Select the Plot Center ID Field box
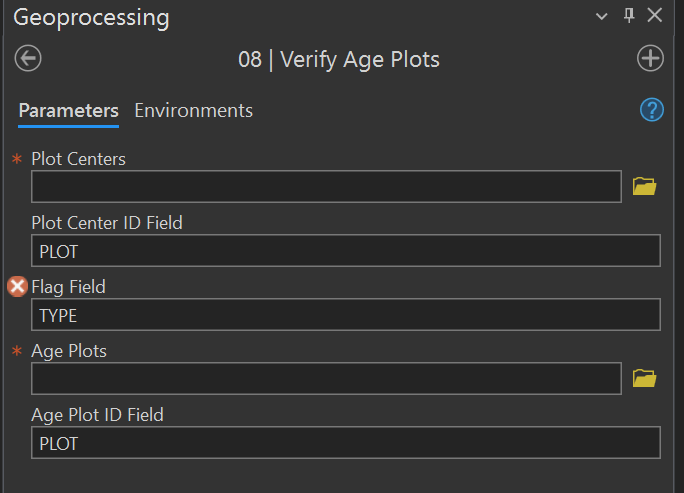684x493 pixels. click(345, 251)
